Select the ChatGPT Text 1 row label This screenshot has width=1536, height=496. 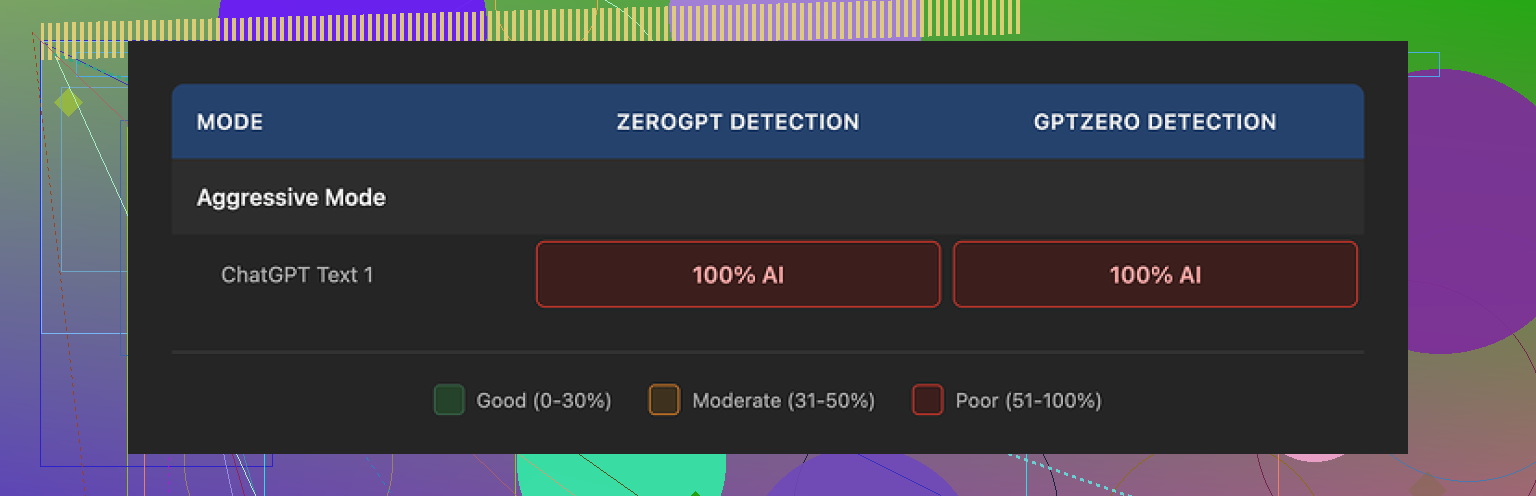[297, 274]
